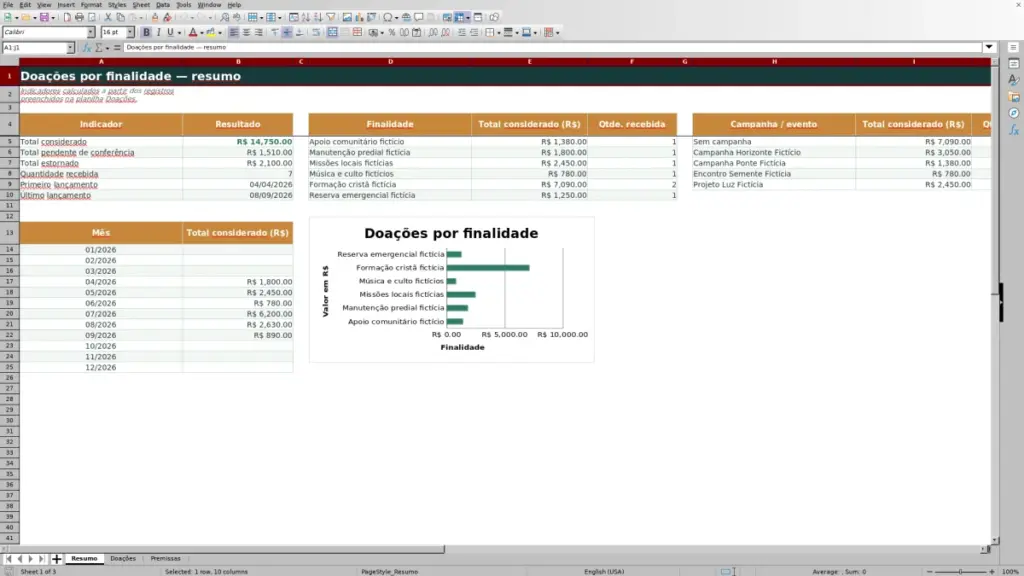Add a new sheet with plus button
The height and width of the screenshot is (576, 1024).
click(56, 559)
